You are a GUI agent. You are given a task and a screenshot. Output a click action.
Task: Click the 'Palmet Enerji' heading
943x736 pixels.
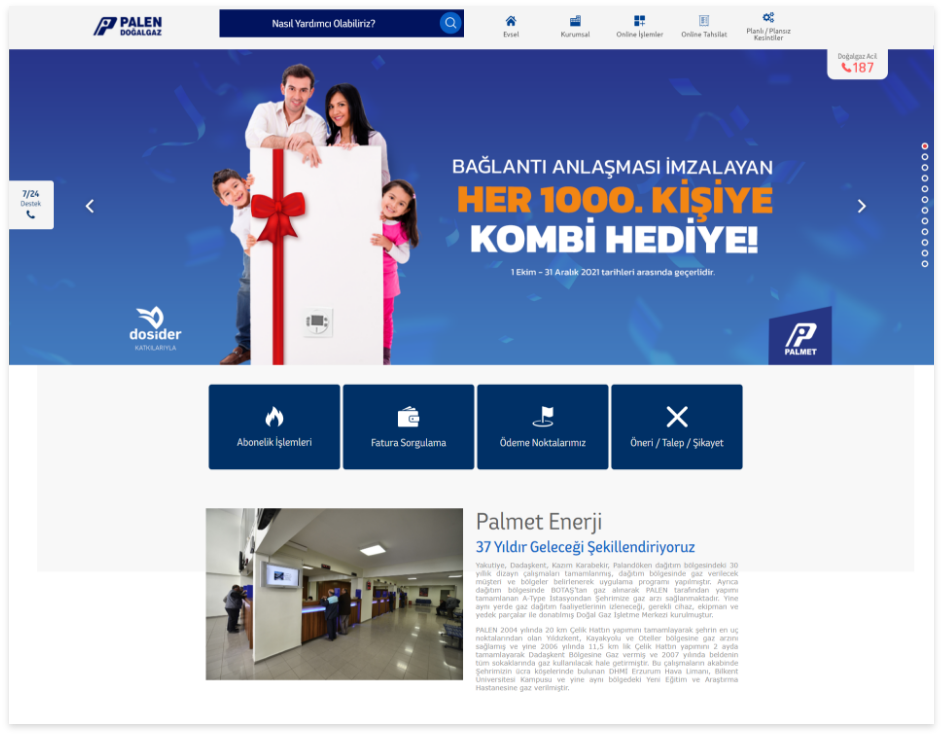pos(539,522)
